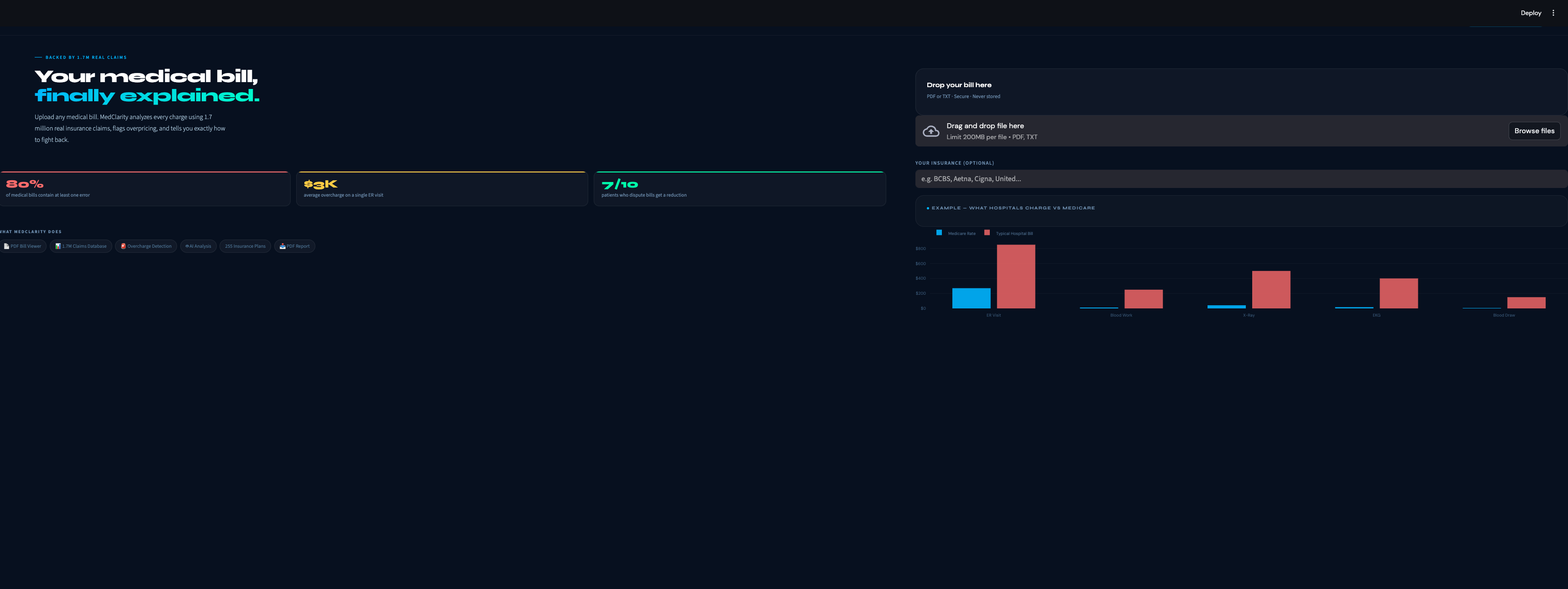Click the document icon in PDF Bill Viewer

click(x=7, y=246)
